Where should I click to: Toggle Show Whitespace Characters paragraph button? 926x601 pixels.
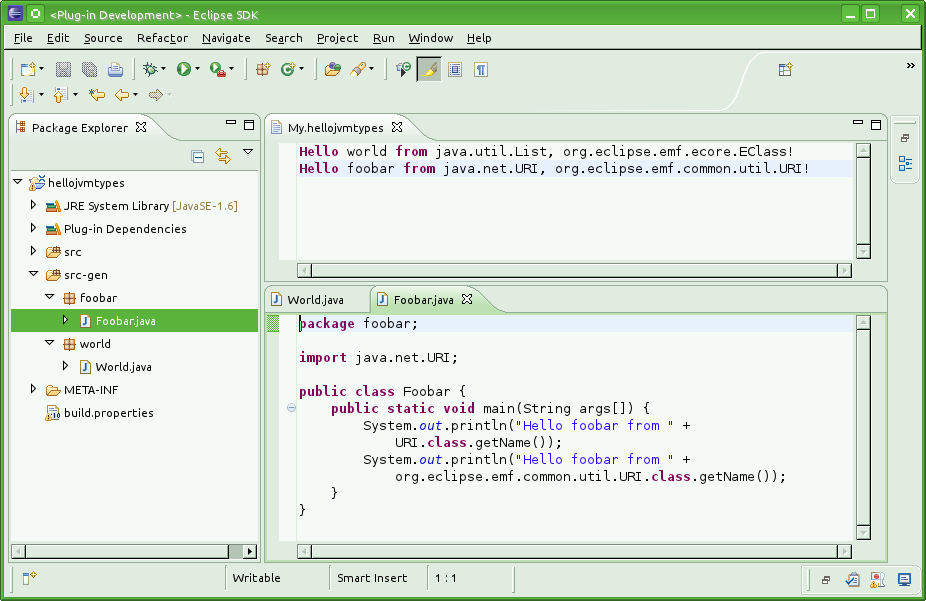(481, 69)
